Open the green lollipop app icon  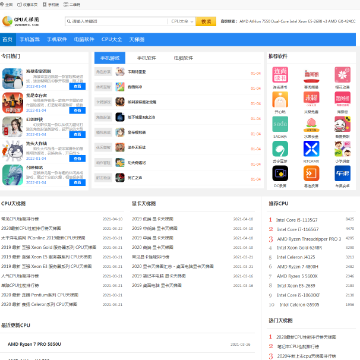(280, 149)
